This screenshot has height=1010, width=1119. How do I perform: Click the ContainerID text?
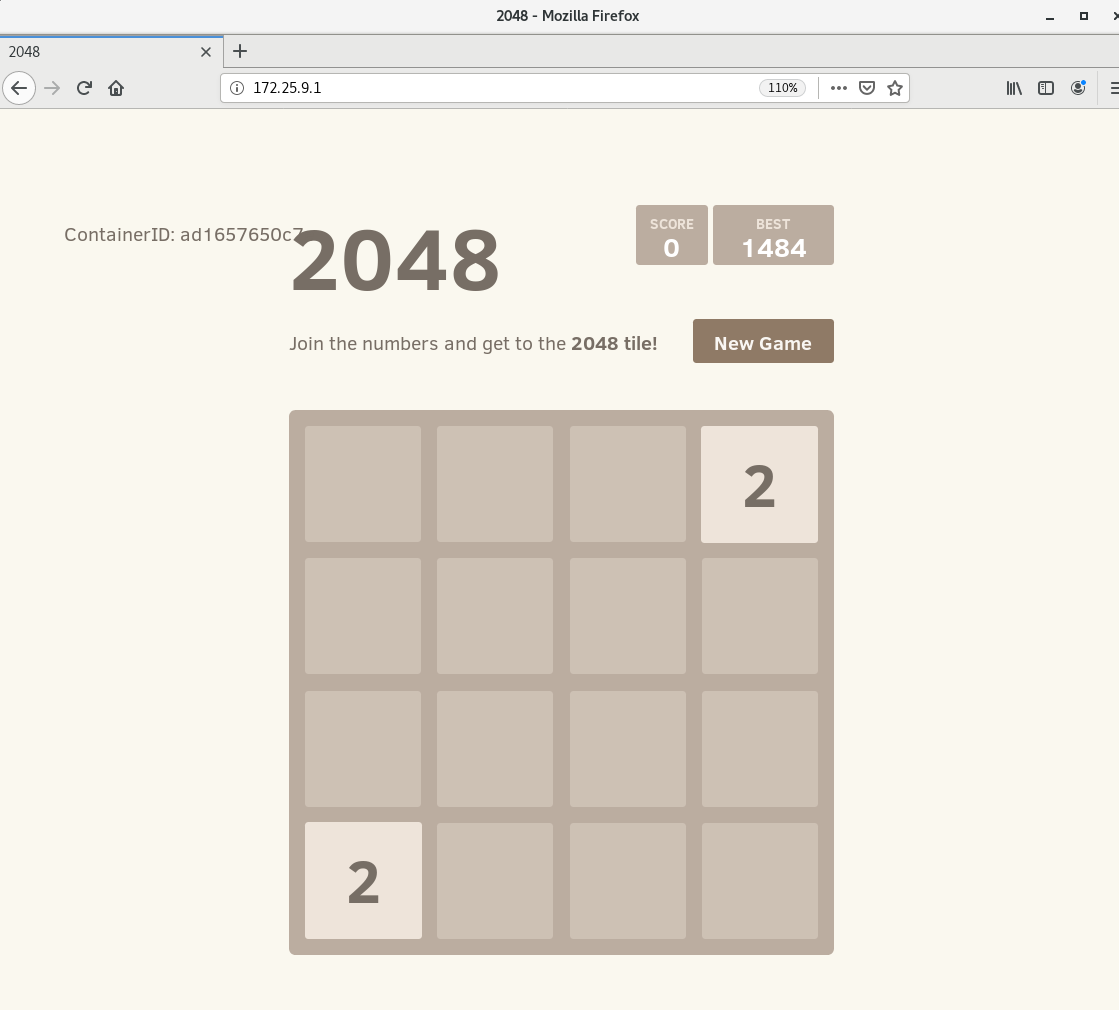click(183, 235)
